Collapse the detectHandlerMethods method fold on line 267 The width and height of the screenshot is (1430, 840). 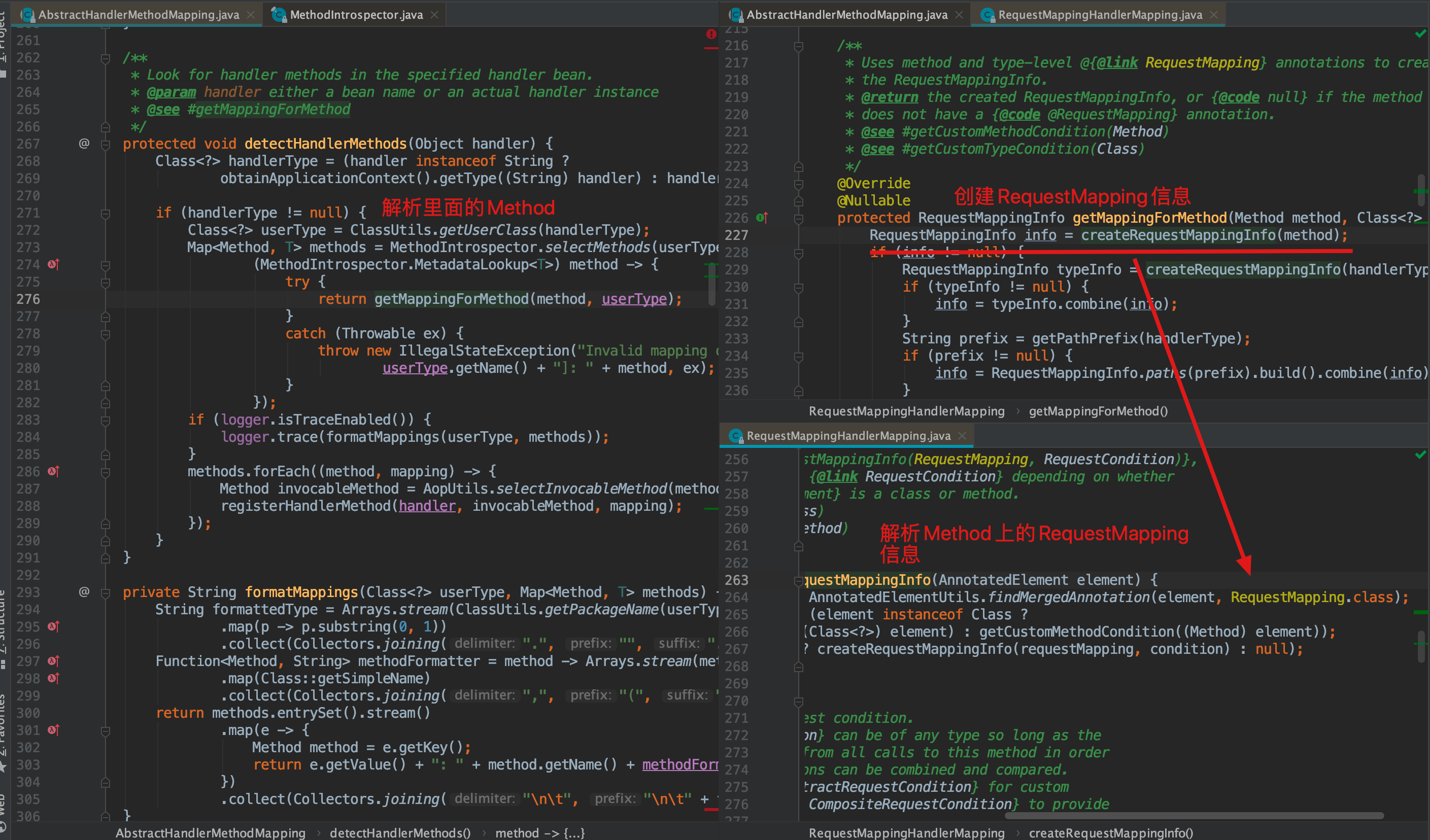tap(106, 145)
